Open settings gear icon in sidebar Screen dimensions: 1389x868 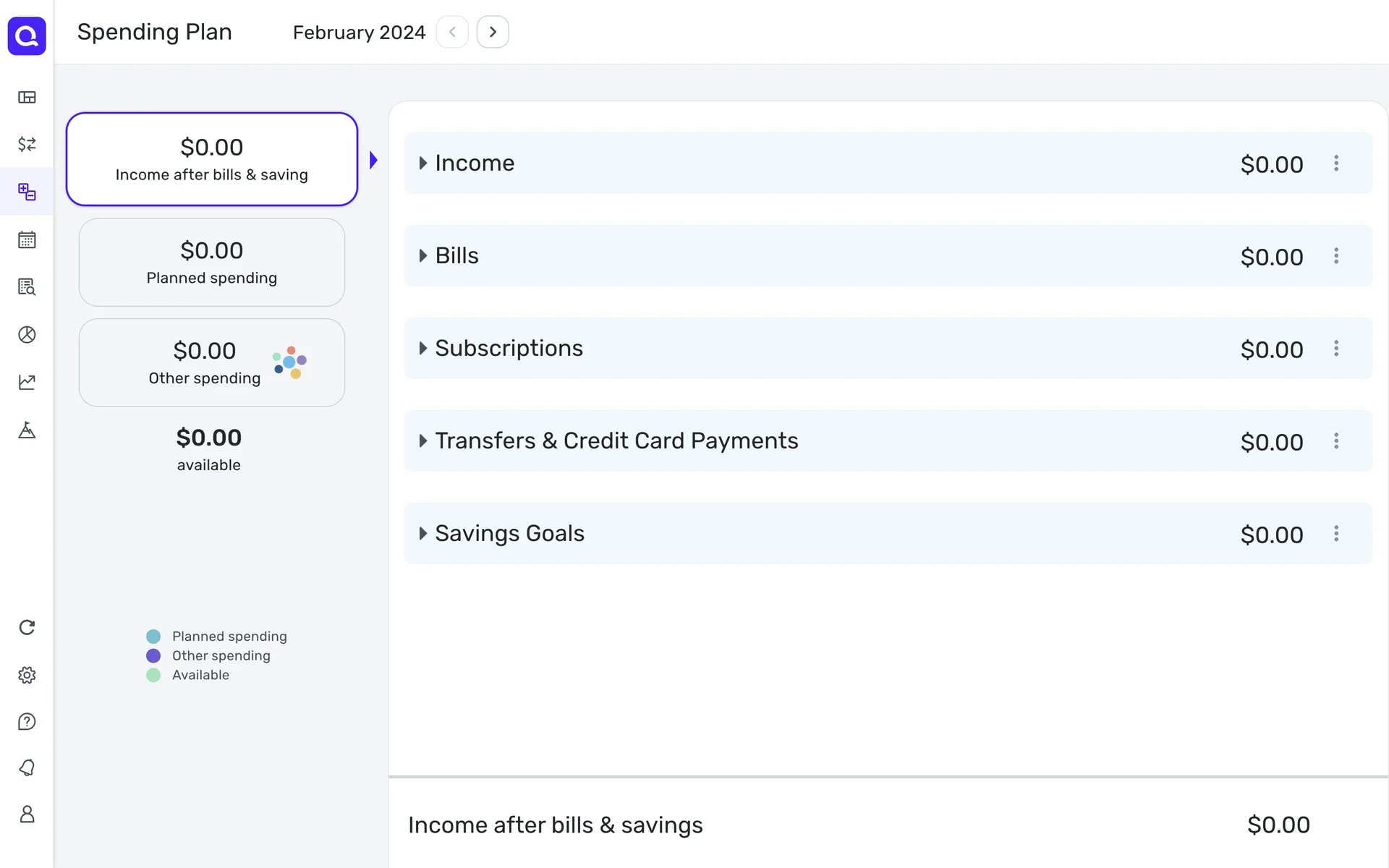pyautogui.click(x=27, y=675)
